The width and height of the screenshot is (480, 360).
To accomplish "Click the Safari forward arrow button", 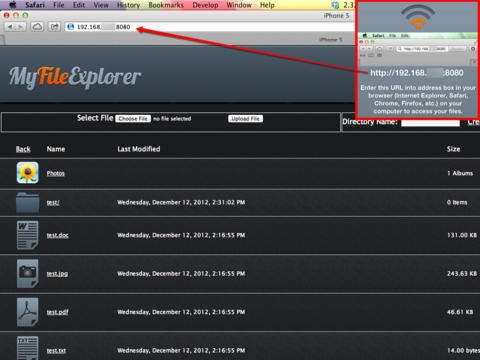I will point(21,27).
